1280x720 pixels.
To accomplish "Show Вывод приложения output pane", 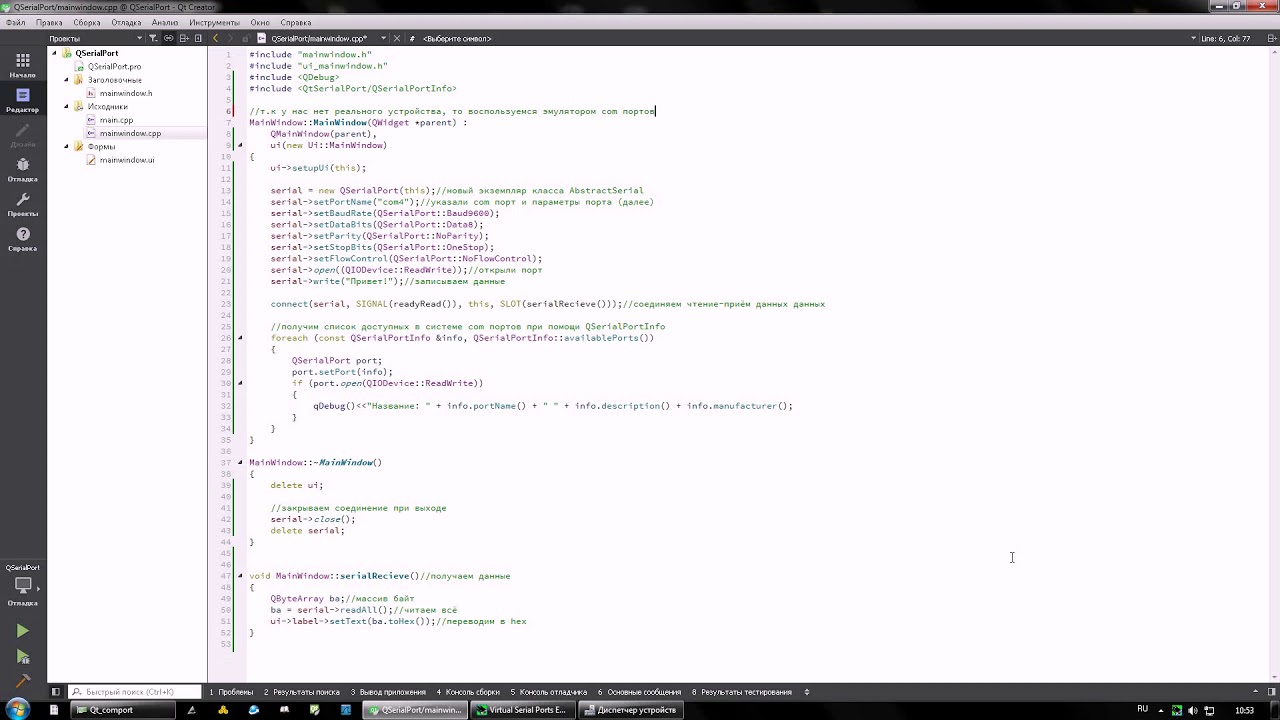I will pyautogui.click(x=388, y=692).
